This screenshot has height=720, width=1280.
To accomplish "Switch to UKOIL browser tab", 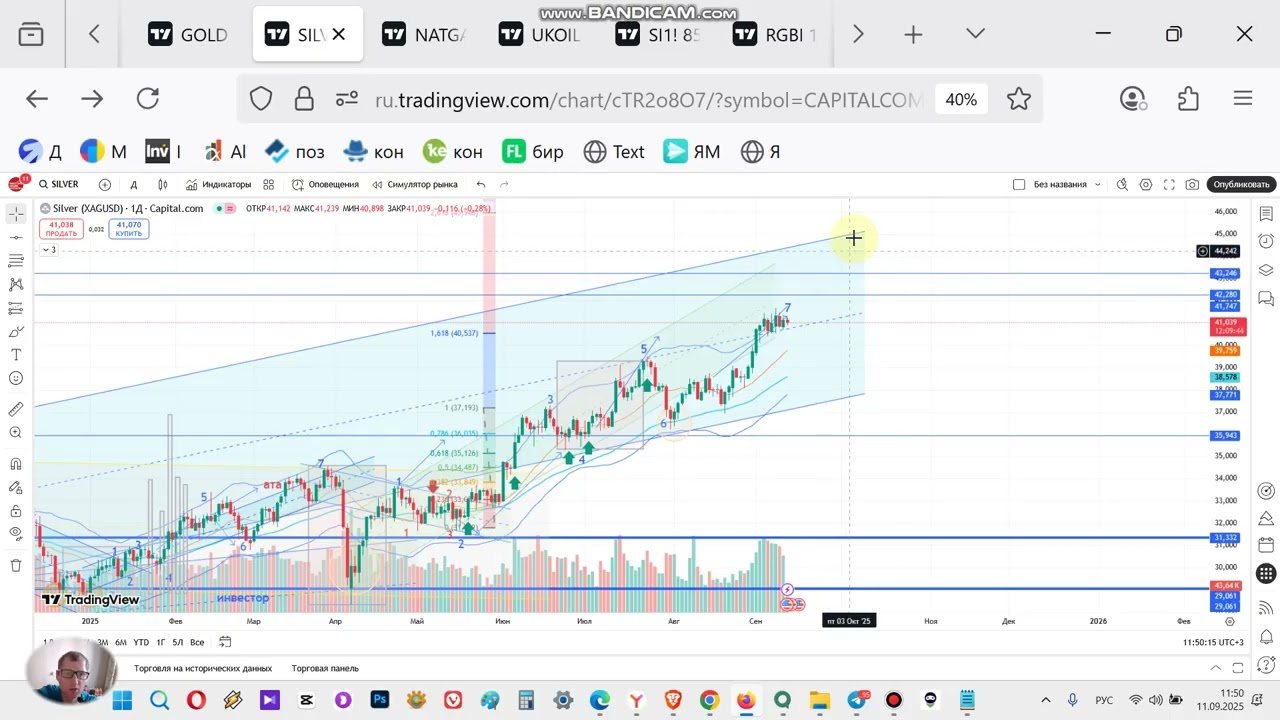I will pos(540,35).
